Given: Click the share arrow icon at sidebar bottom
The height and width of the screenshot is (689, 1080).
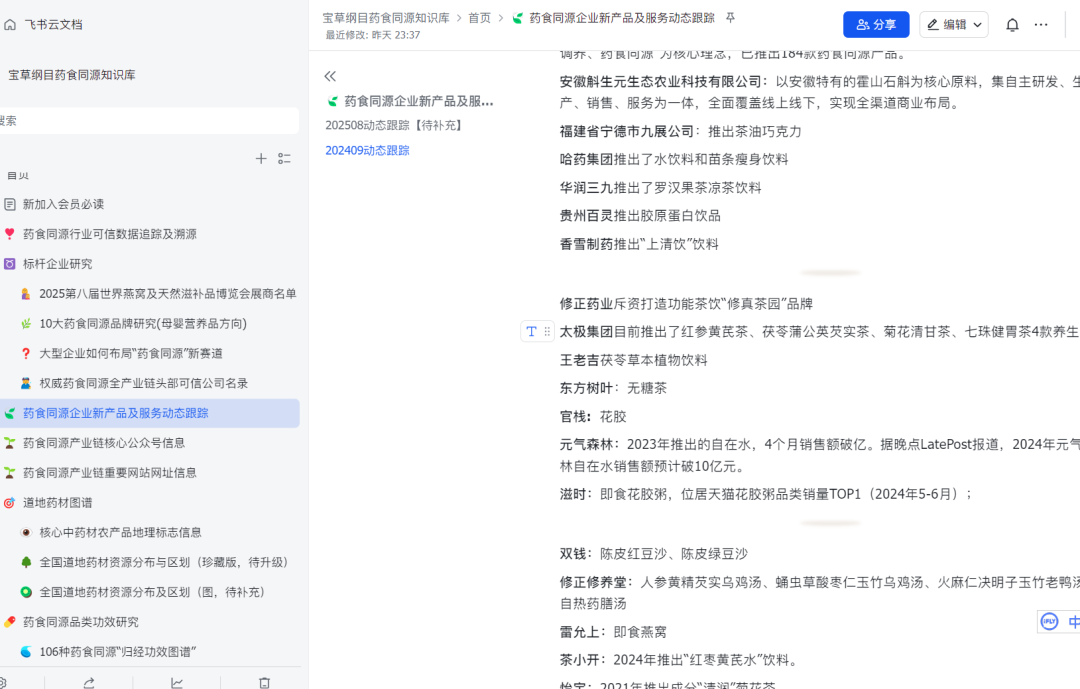Looking at the screenshot, I should [89, 681].
